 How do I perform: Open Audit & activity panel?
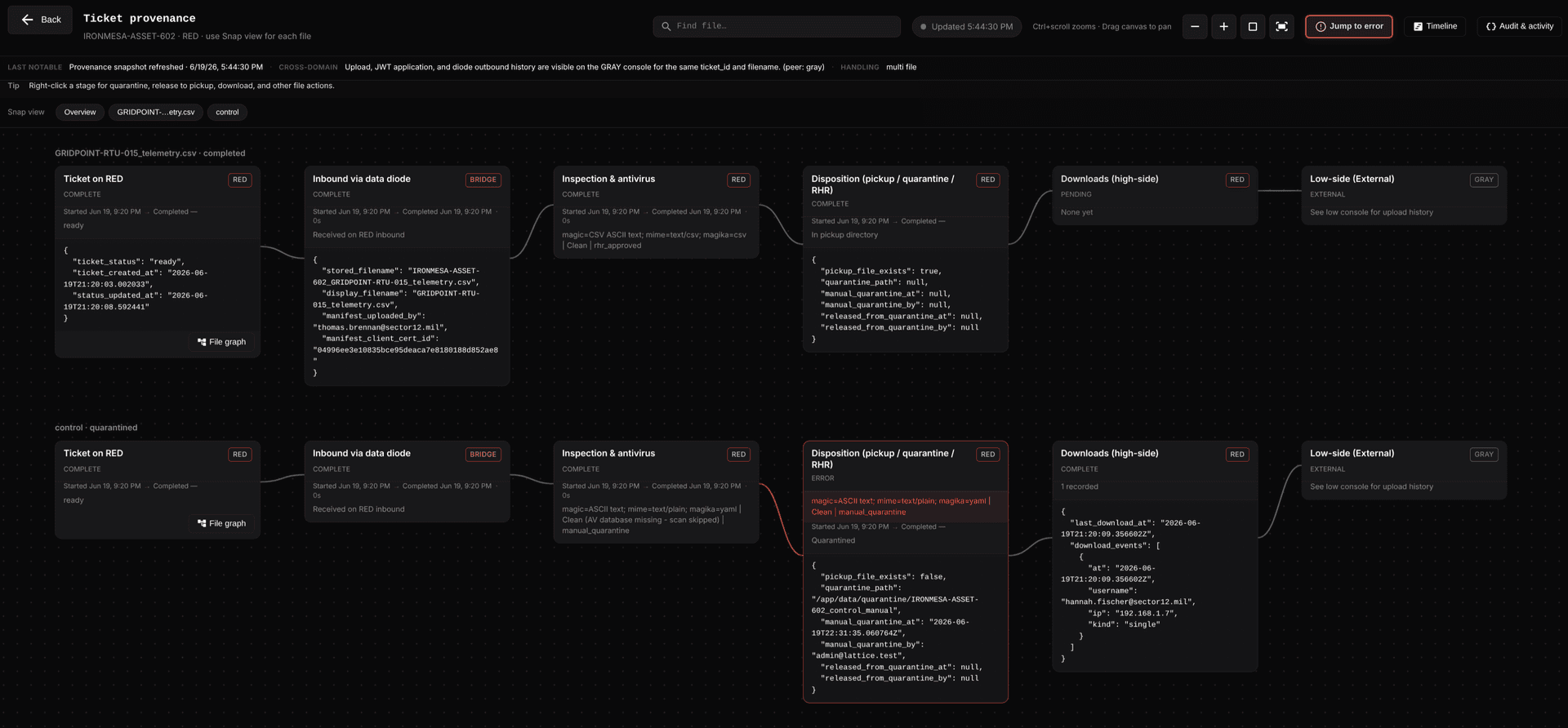coord(1519,26)
